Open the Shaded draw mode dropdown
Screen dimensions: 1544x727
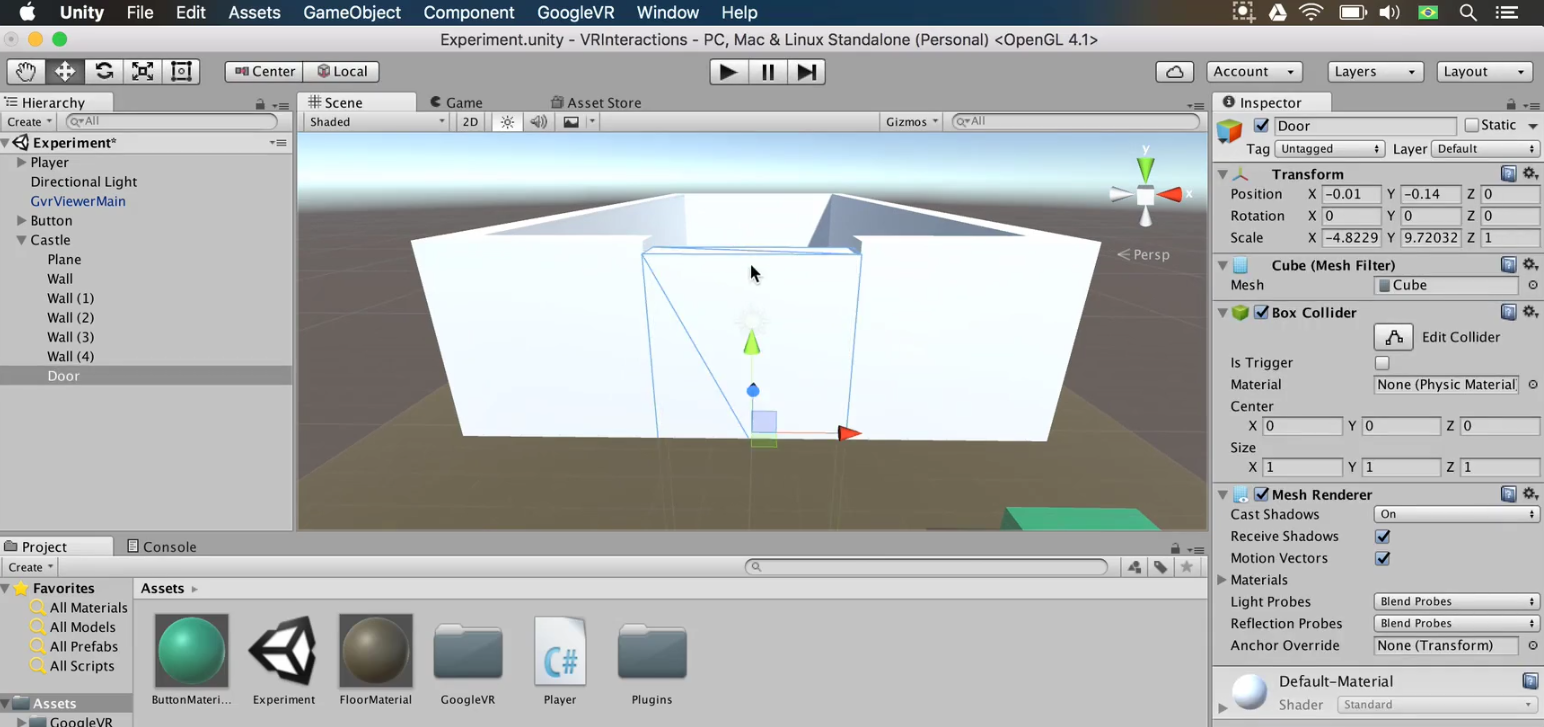point(375,121)
